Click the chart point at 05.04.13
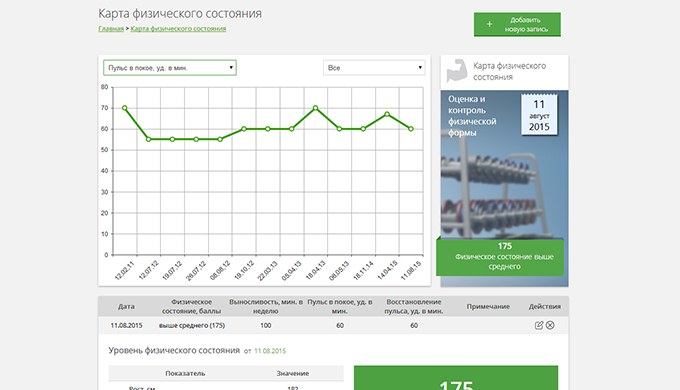 pyautogui.click(x=291, y=129)
